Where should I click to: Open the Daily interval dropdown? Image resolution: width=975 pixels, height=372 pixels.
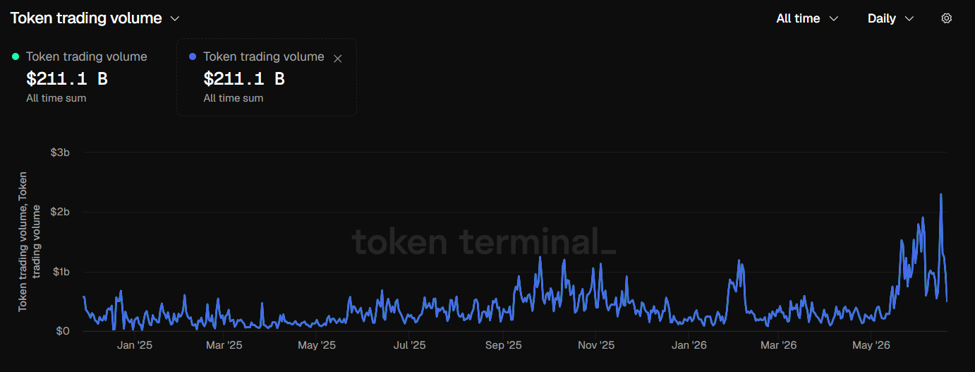890,19
